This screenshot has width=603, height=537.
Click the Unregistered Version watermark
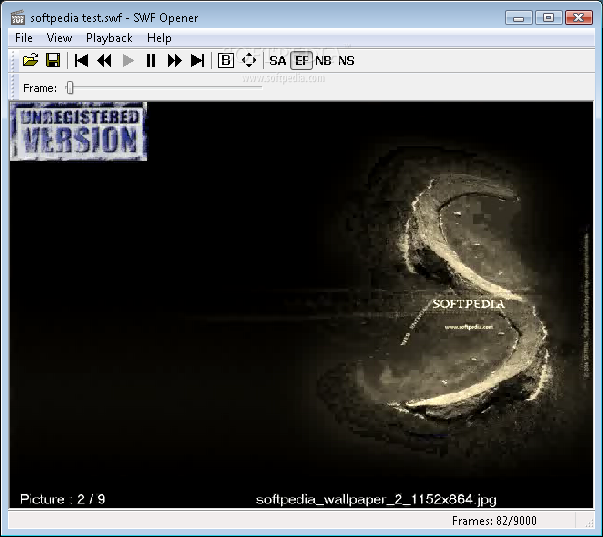click(x=79, y=131)
